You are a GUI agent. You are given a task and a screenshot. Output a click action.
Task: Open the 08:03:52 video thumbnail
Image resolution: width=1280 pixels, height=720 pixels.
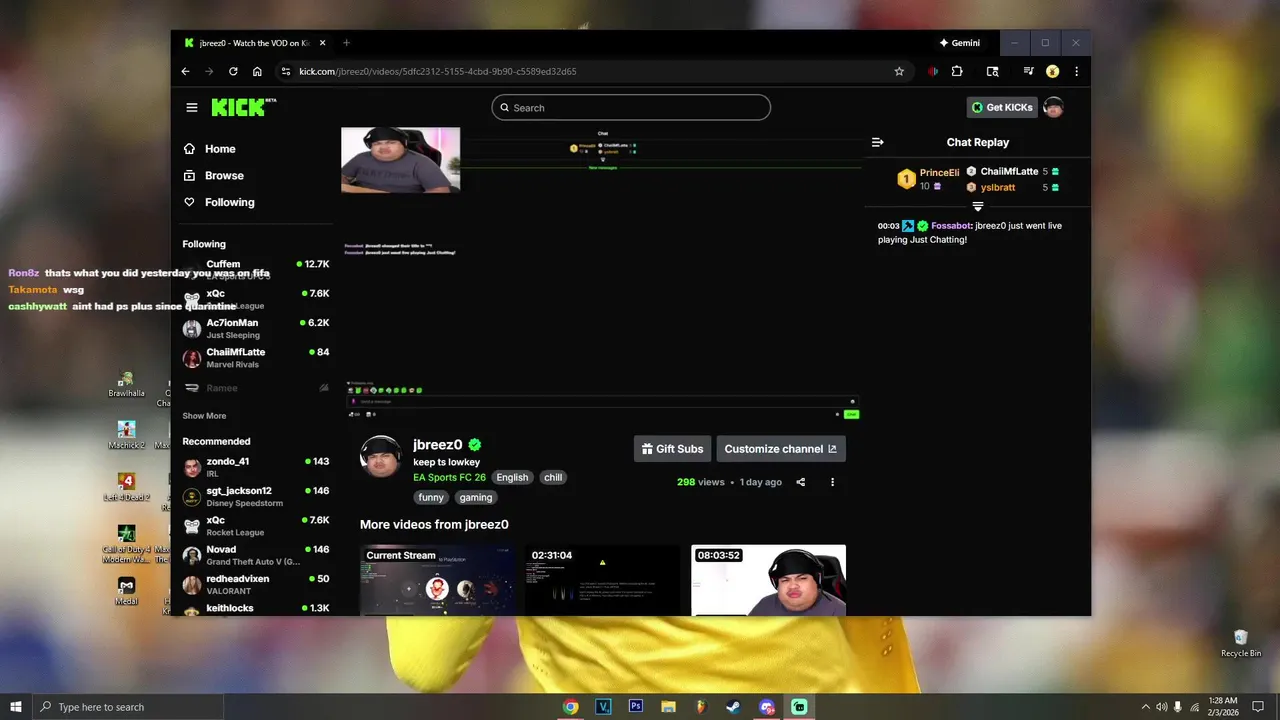pyautogui.click(x=768, y=580)
